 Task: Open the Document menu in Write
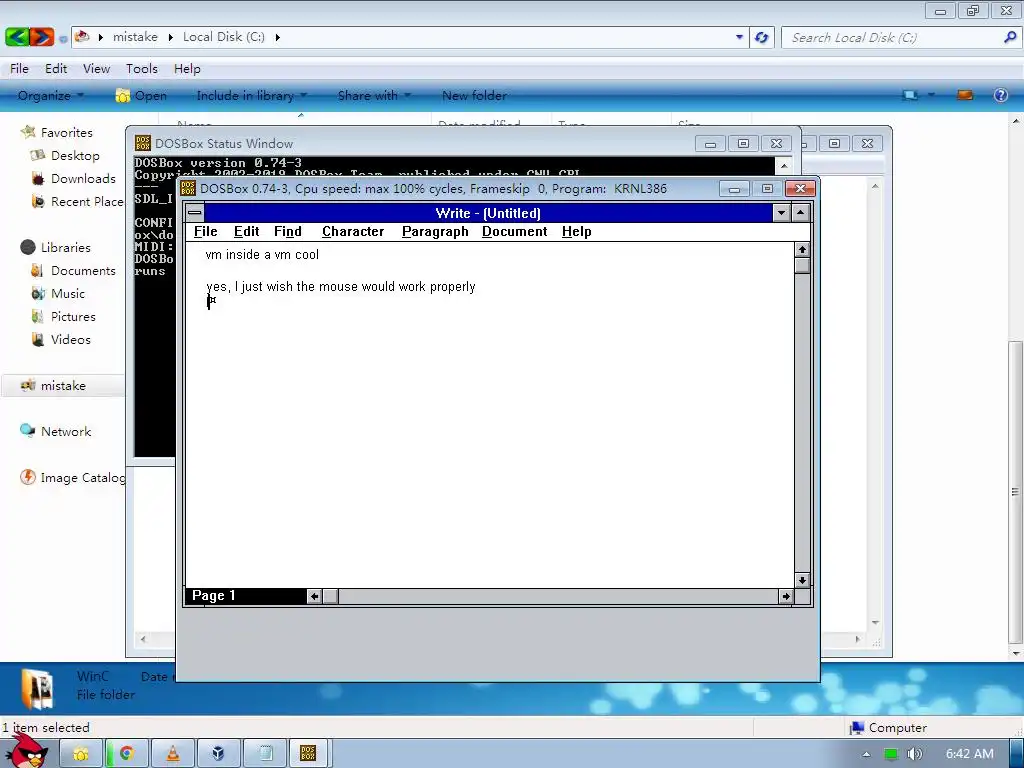pyautogui.click(x=514, y=232)
